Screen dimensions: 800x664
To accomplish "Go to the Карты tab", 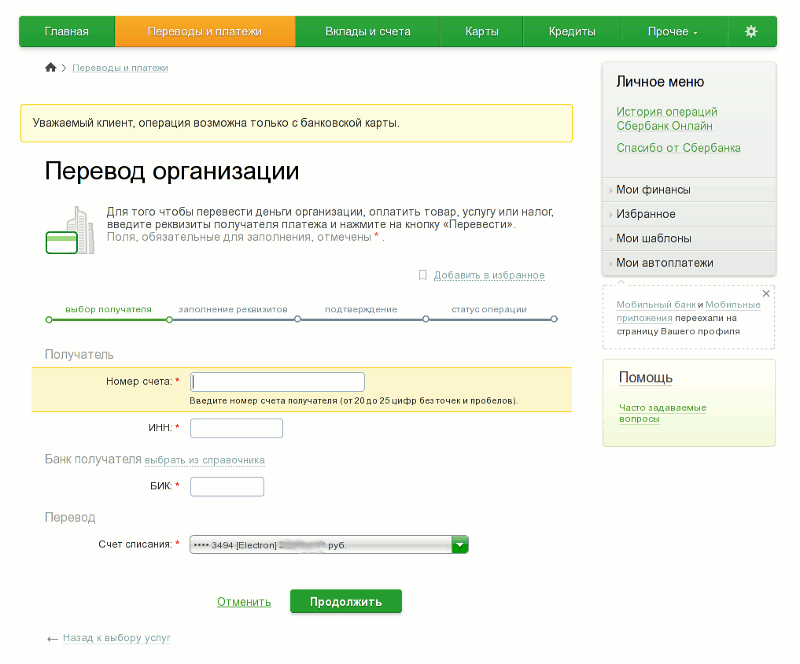I will coord(482,31).
